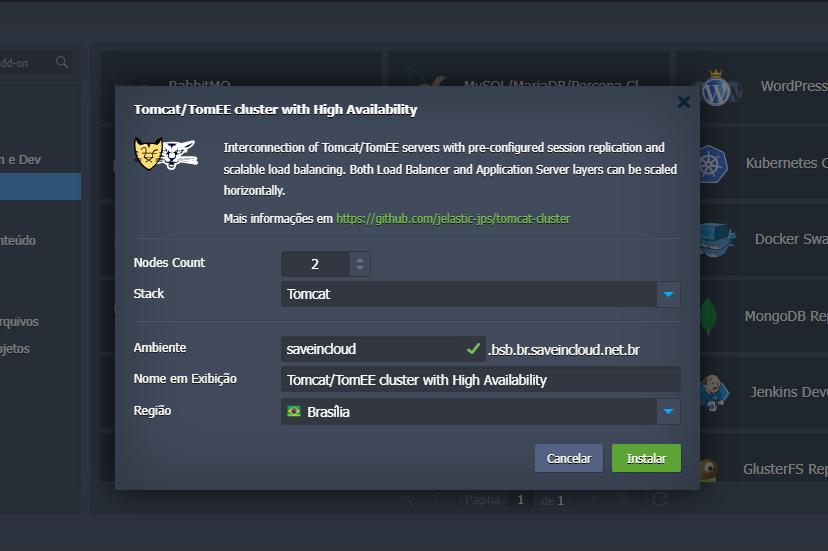This screenshot has width=828, height=551.
Task: Click the MongoDB leaf icon
Action: 709,317
